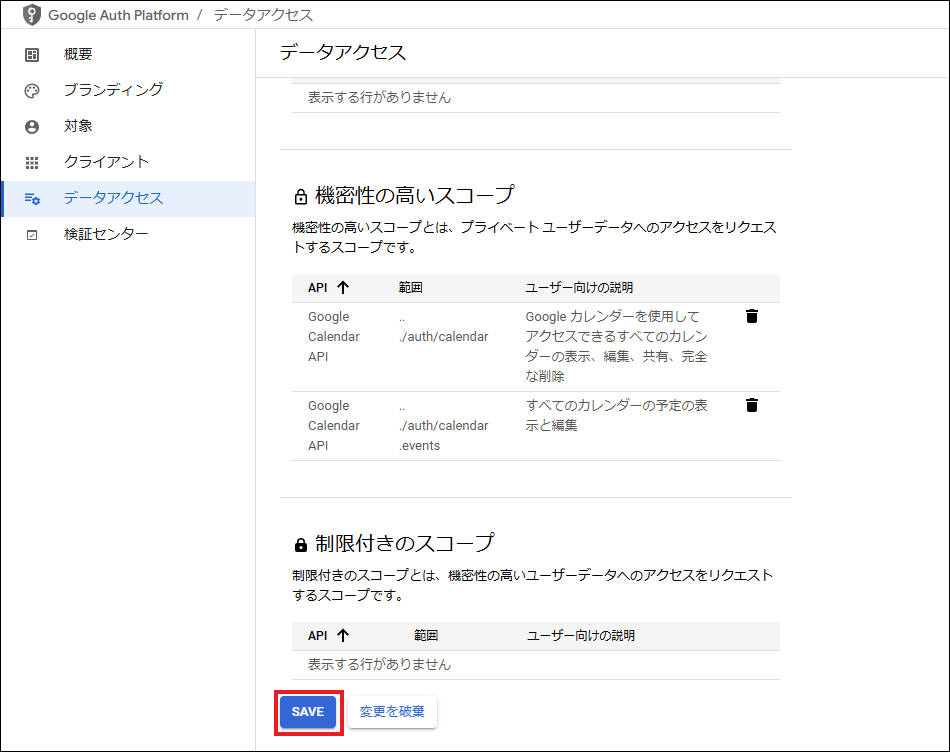The width and height of the screenshot is (950, 752).
Task: Click the 変更を破棄 discard changes button
Action: coord(392,712)
